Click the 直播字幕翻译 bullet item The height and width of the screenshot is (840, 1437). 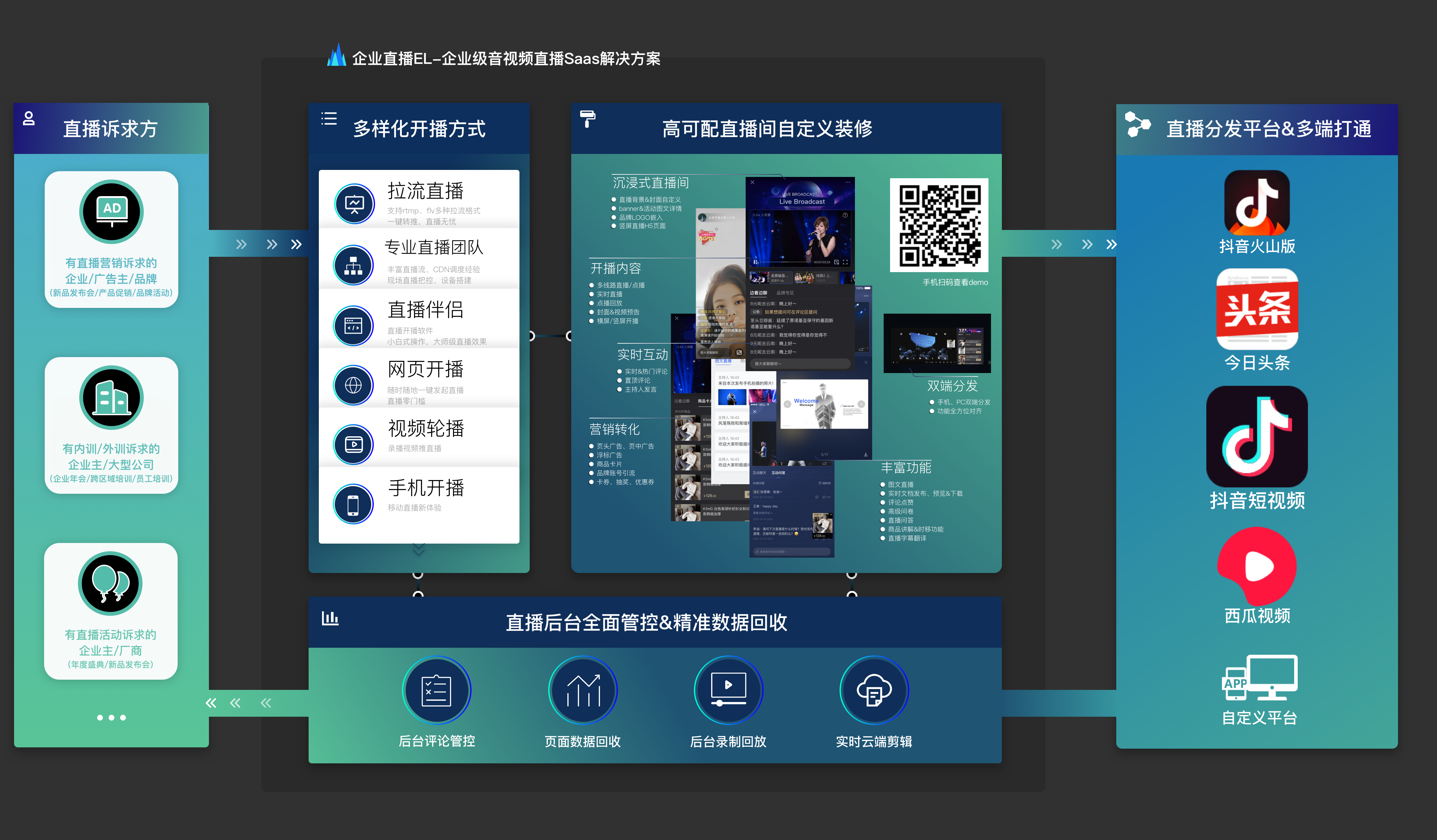tap(903, 538)
